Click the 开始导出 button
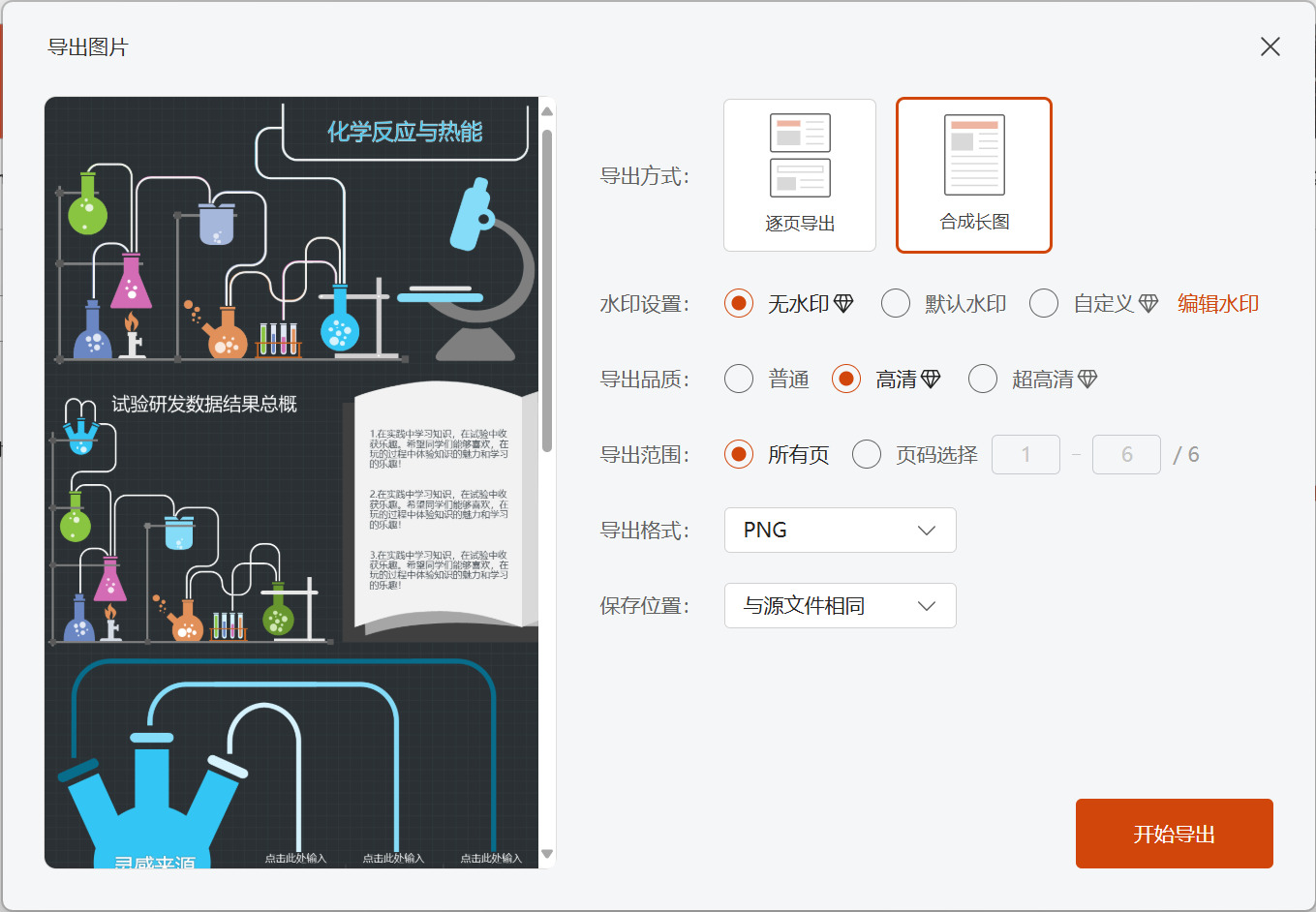Image resolution: width=1316 pixels, height=912 pixels. (1174, 833)
